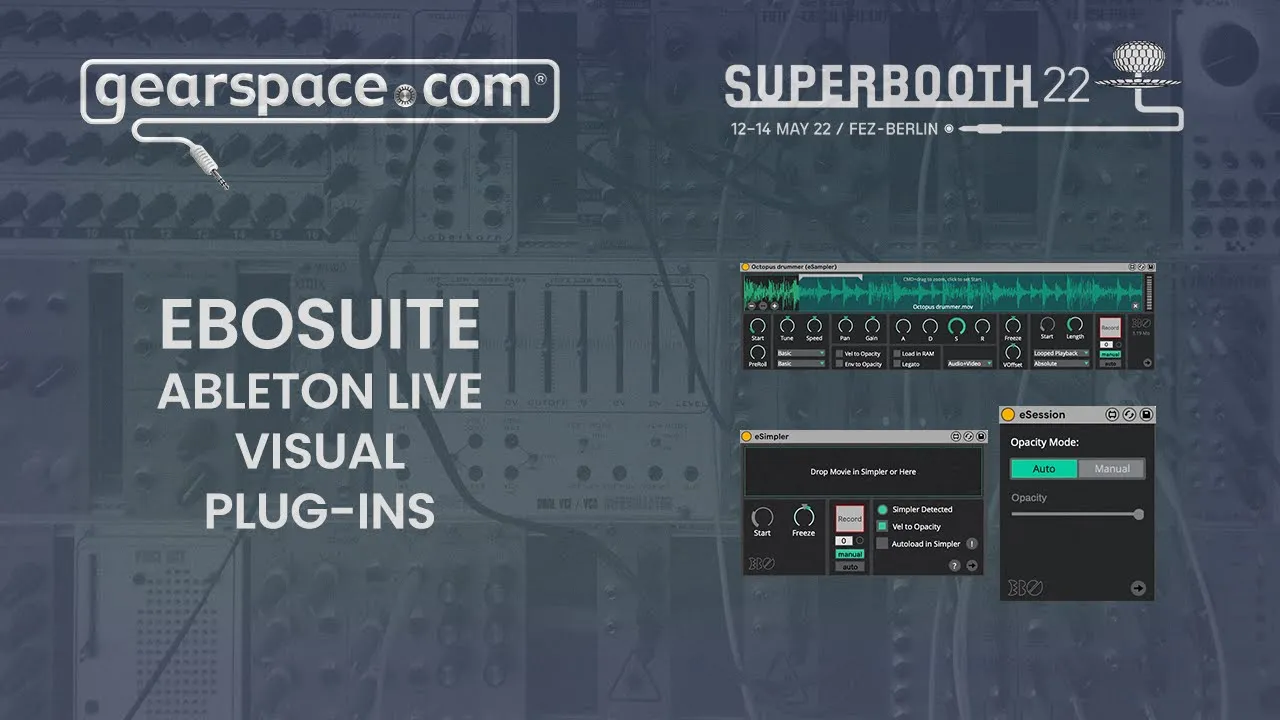Click the A attack knob in eSampler
The image size is (1280, 720).
tap(903, 326)
